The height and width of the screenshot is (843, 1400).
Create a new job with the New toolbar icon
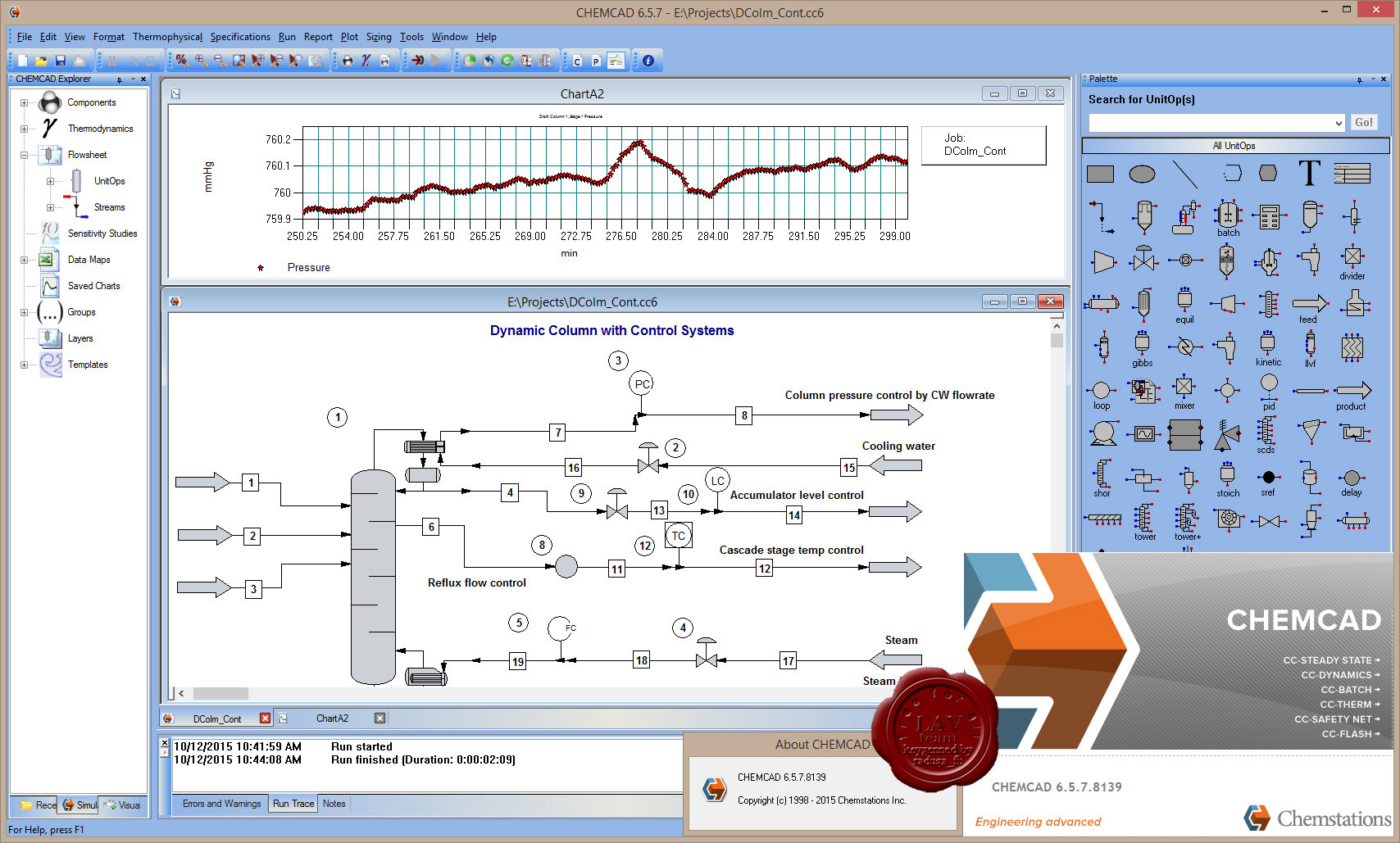[23, 61]
